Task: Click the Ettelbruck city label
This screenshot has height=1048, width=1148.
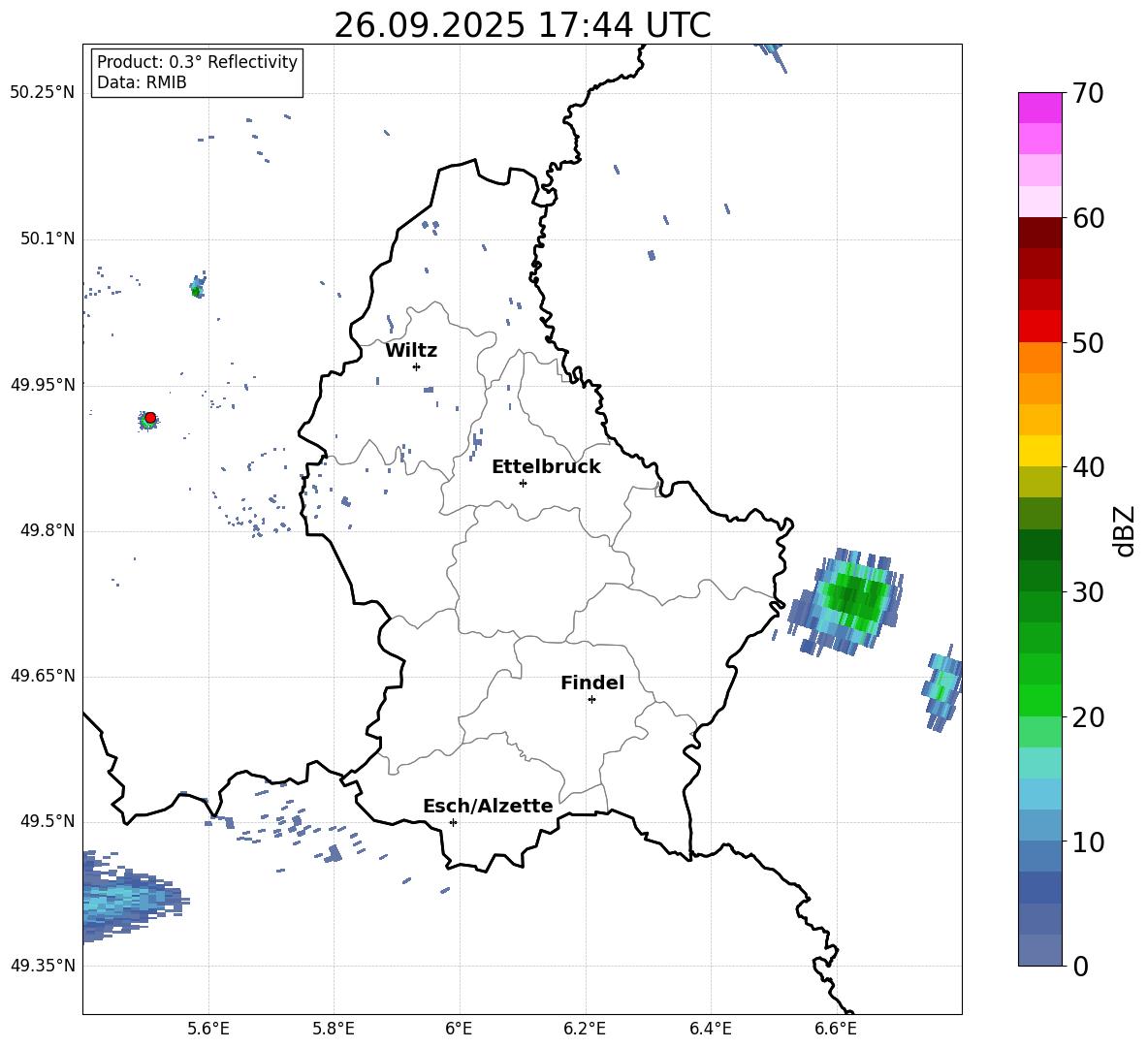Action: coord(546,467)
